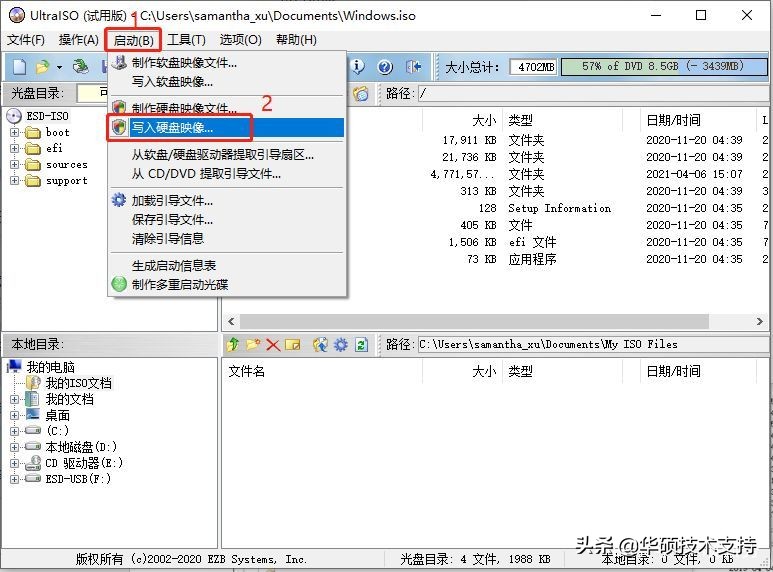Image resolution: width=773 pixels, height=572 pixels.
Task: Click the New file toolbar icon
Action: 19,67
